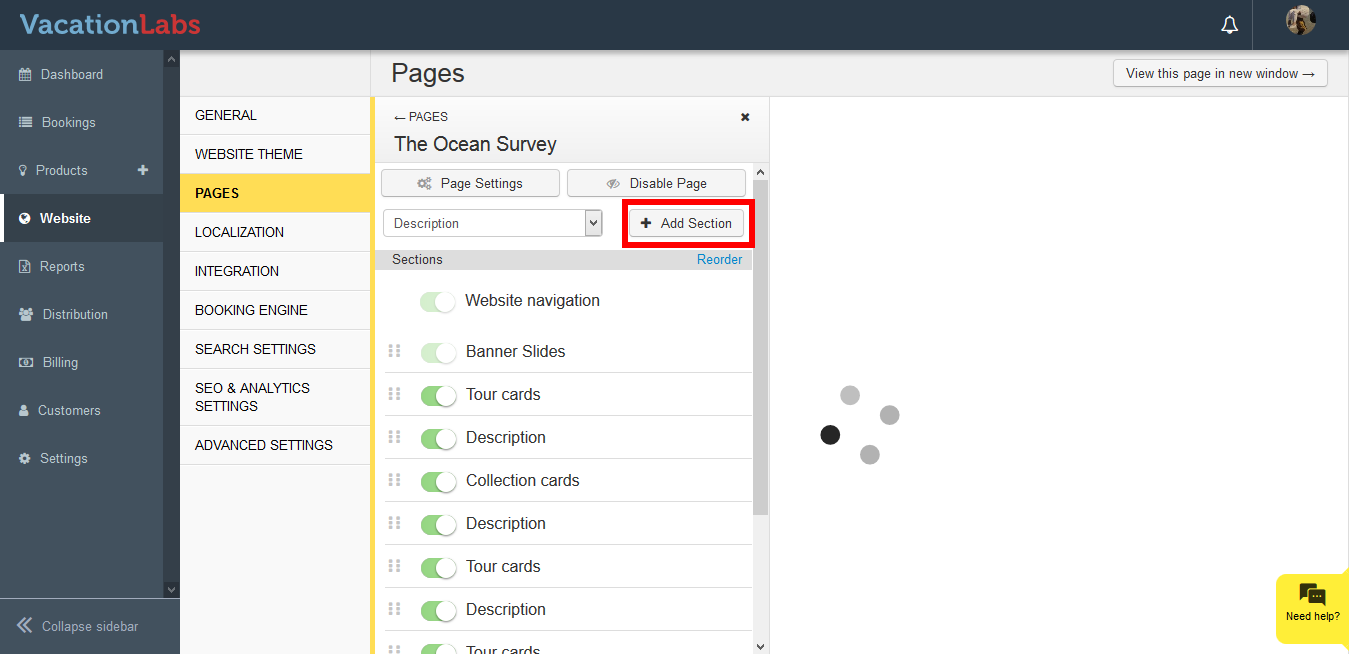This screenshot has height=654, width=1349.
Task: Open the user profile avatar
Action: (1300, 21)
